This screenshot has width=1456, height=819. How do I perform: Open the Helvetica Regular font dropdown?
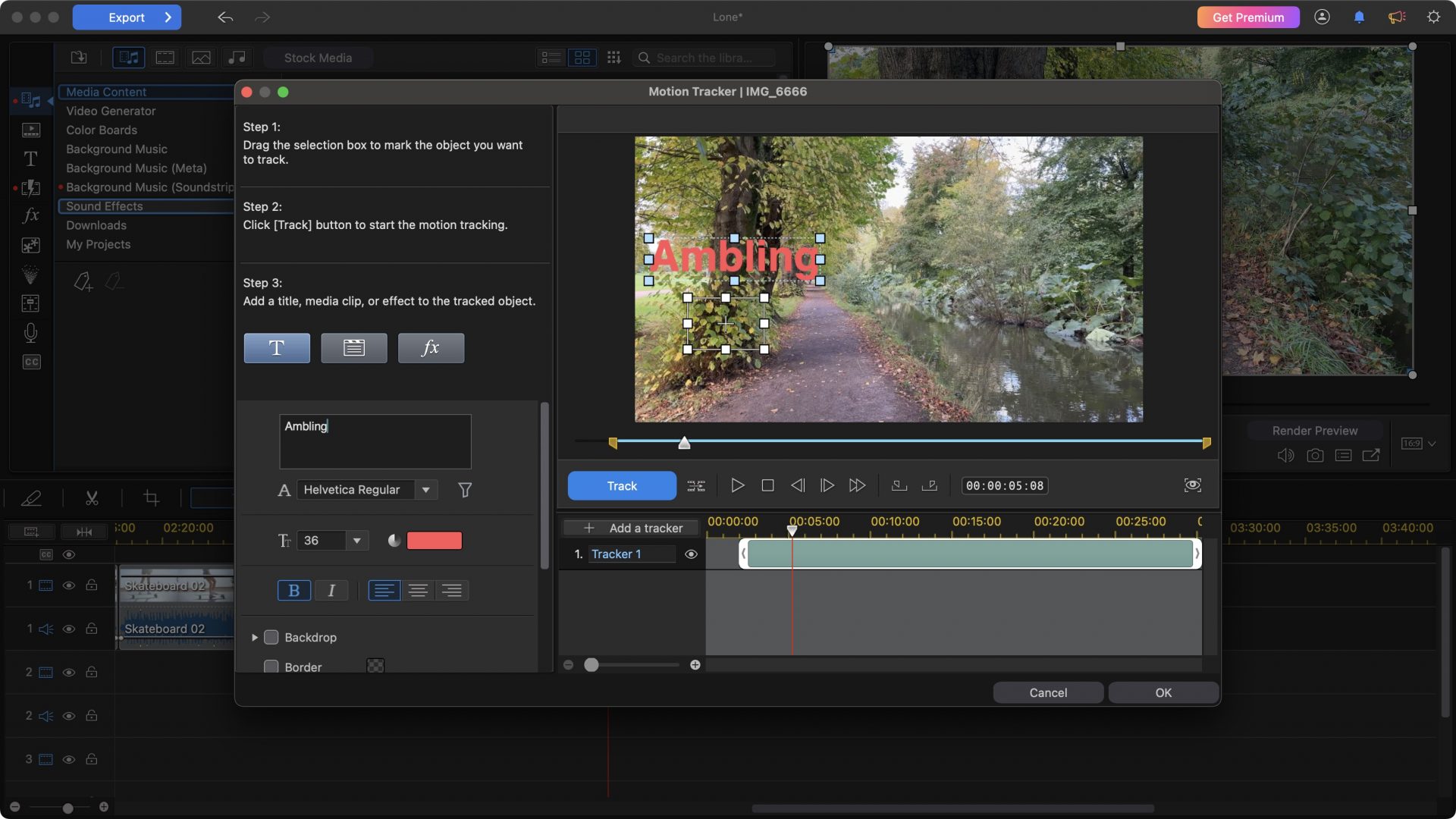[x=425, y=490]
